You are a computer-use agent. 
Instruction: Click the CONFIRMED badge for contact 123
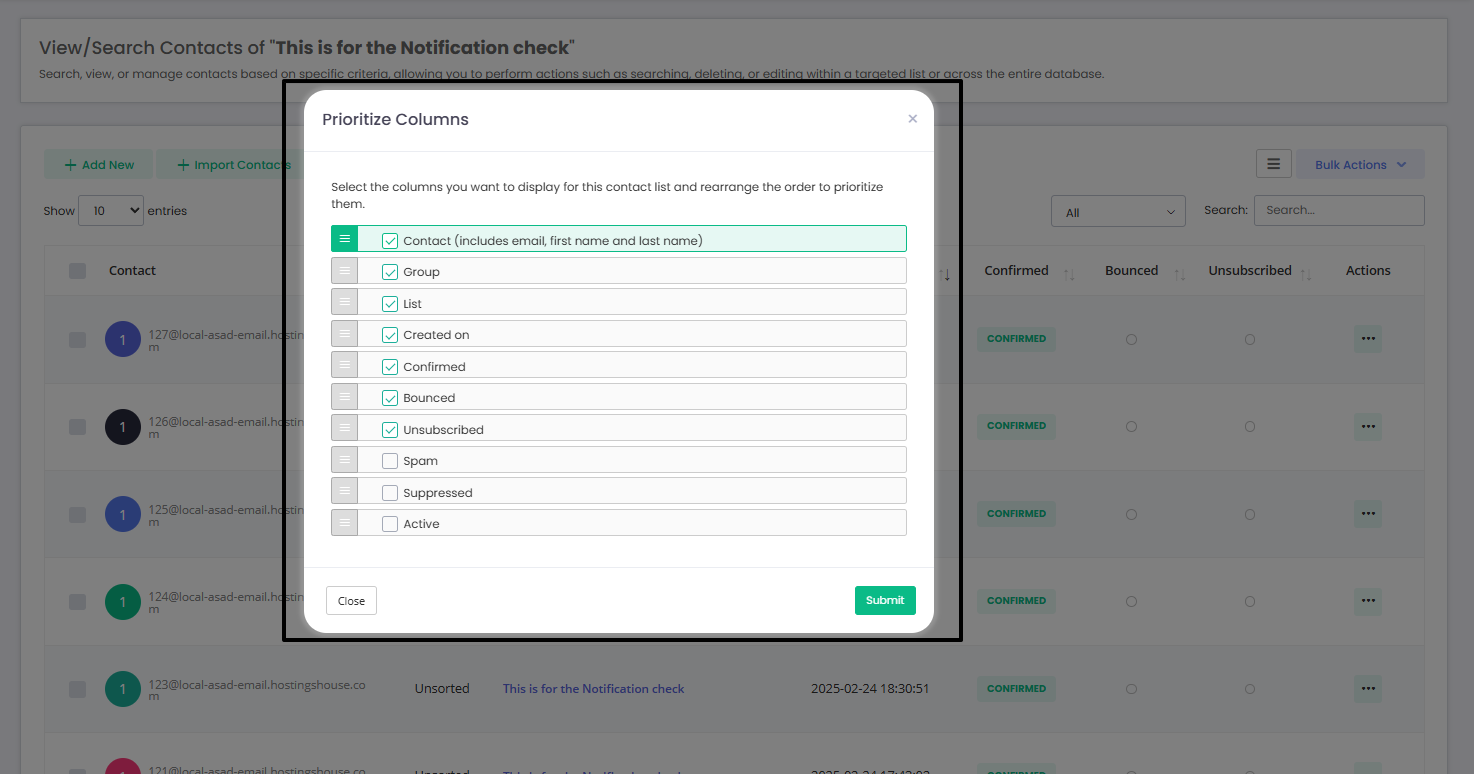tap(1016, 689)
